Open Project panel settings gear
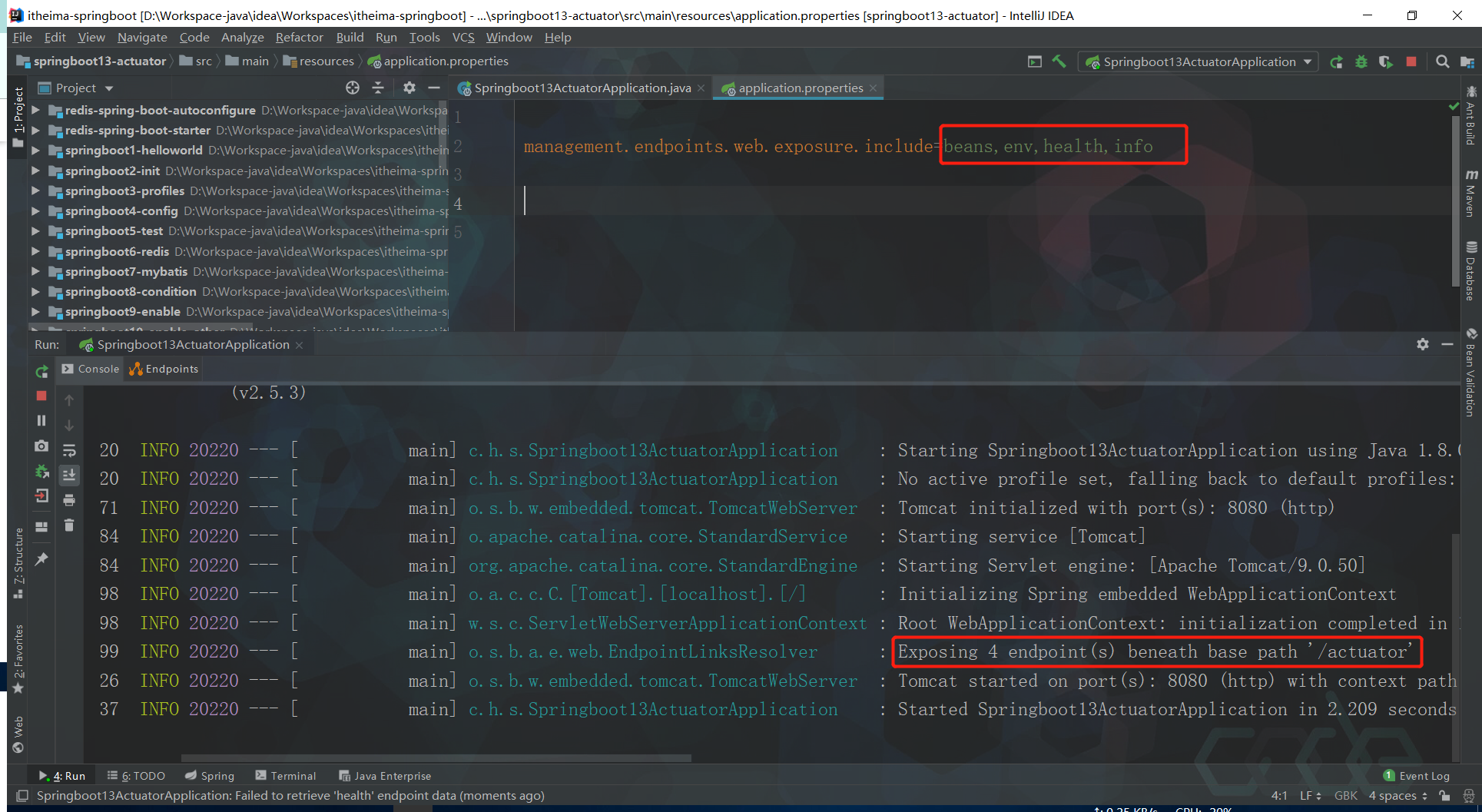This screenshot has width=1482, height=812. point(409,88)
